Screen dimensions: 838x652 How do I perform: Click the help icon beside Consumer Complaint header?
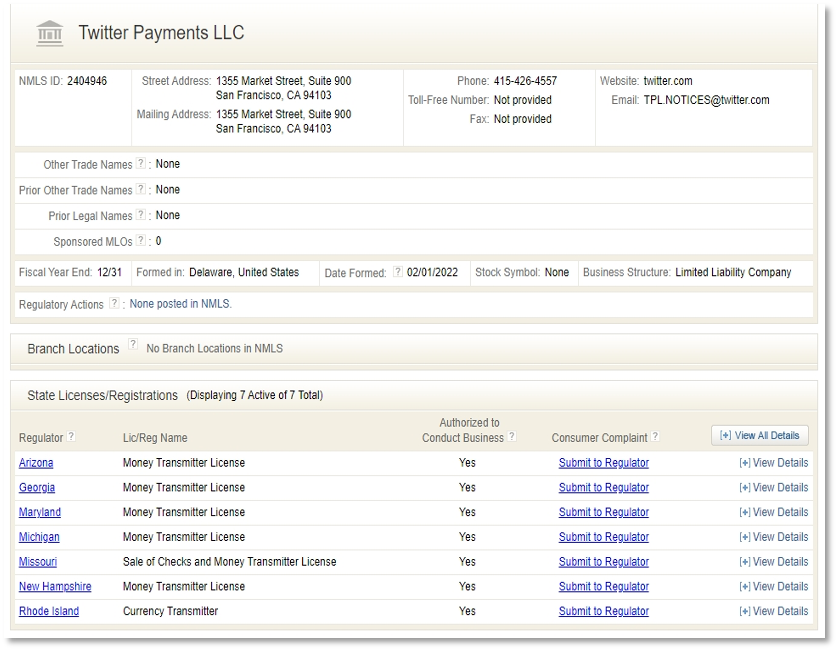pyautogui.click(x=656, y=437)
